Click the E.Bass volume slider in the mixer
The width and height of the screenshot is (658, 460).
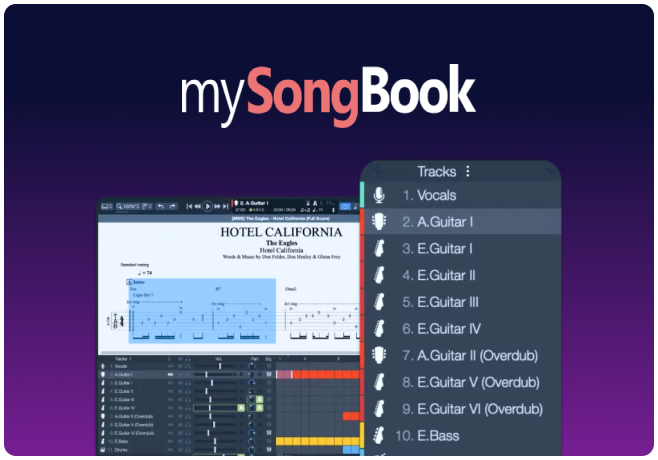[215, 441]
